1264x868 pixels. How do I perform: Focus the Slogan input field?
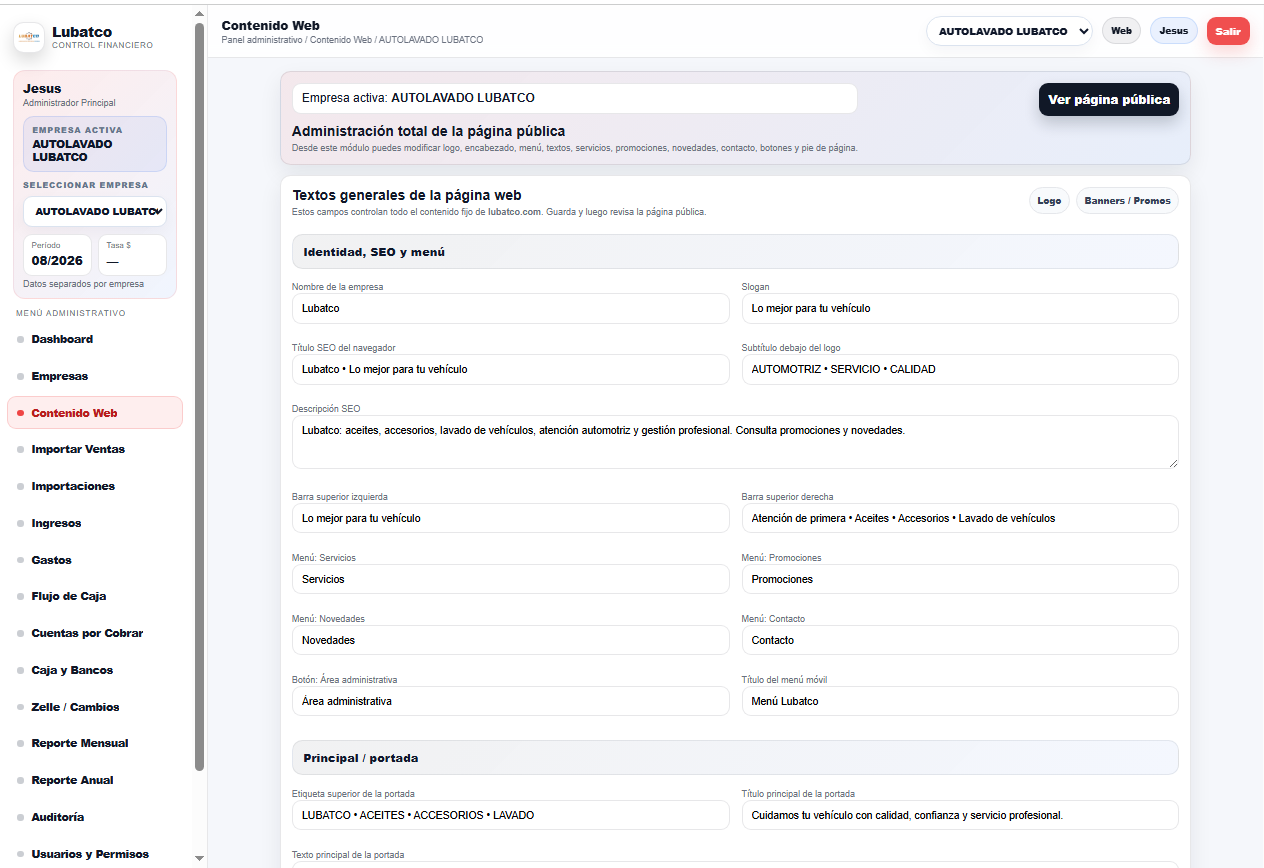point(960,308)
